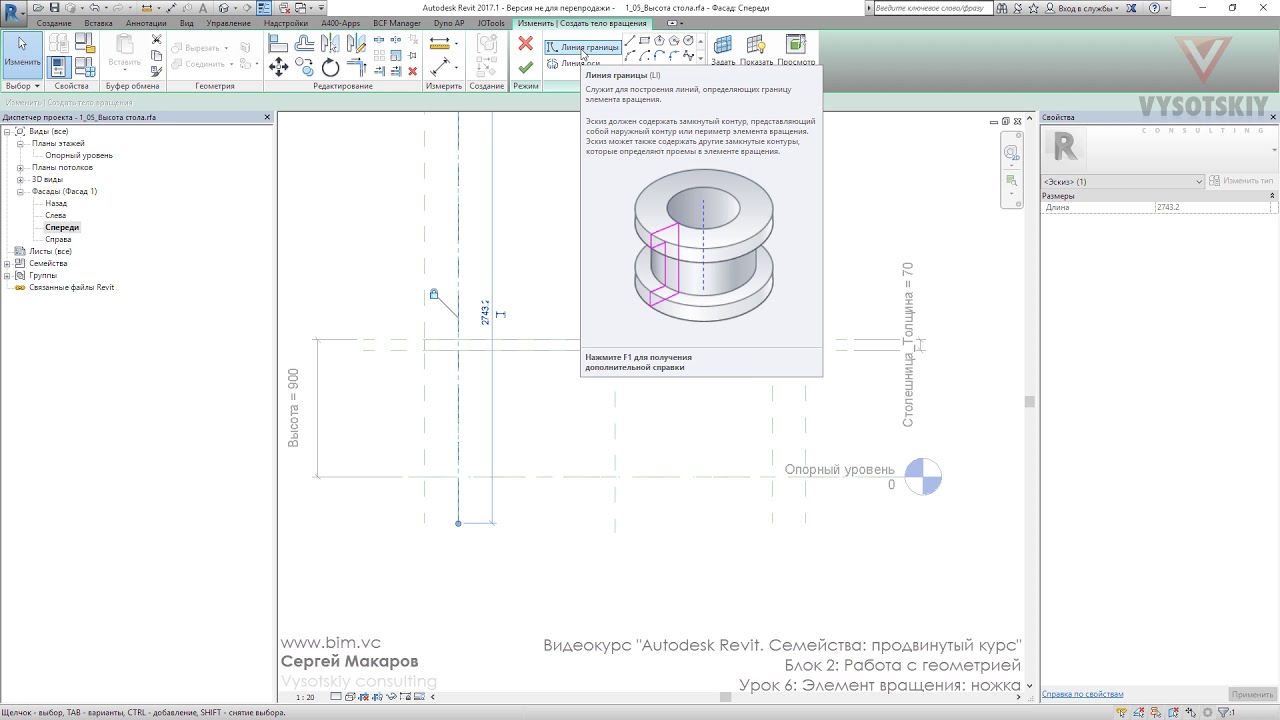Screen dimensions: 1280x720
Task: Click the Показать work plane icon
Action: click(756, 49)
